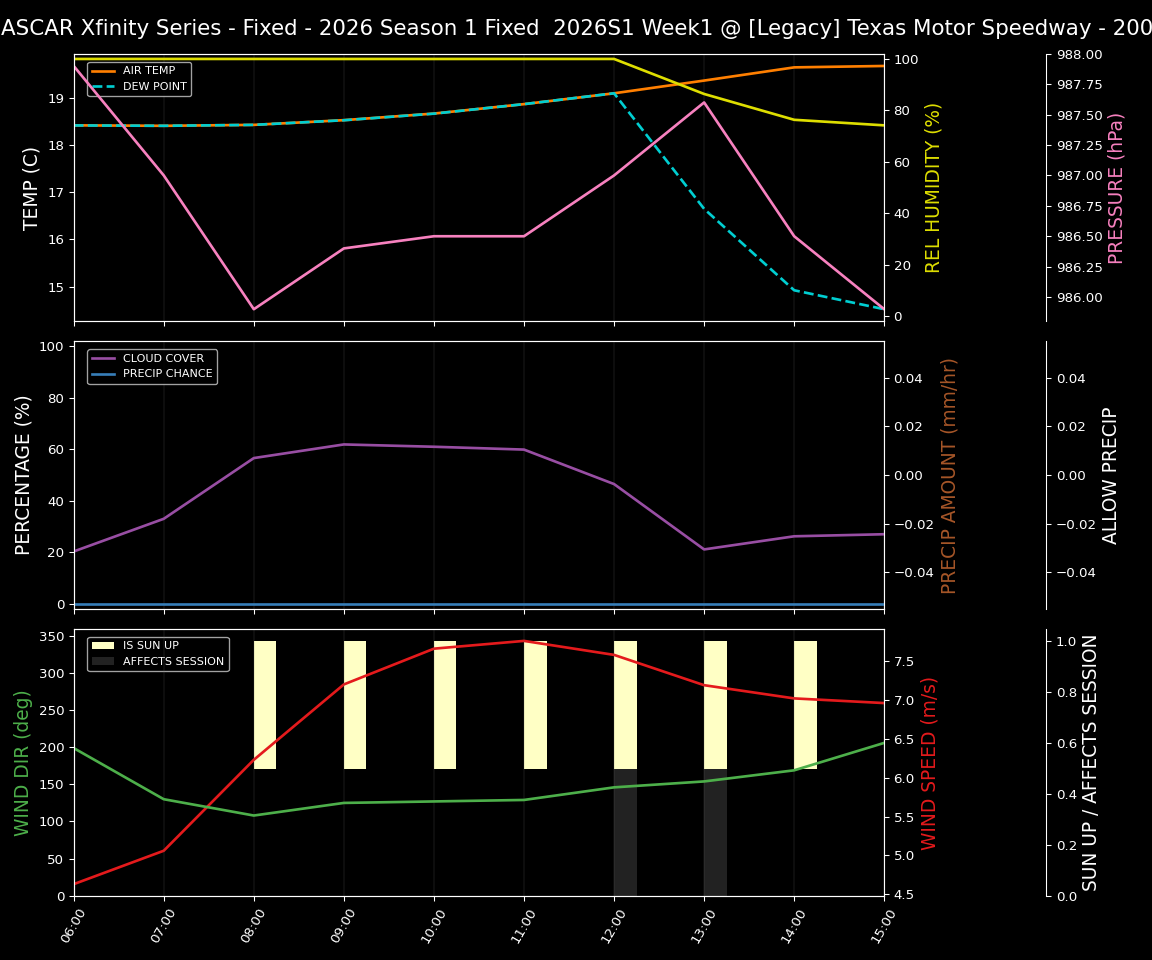Click the 12:00 tick label on time axis

613,925
